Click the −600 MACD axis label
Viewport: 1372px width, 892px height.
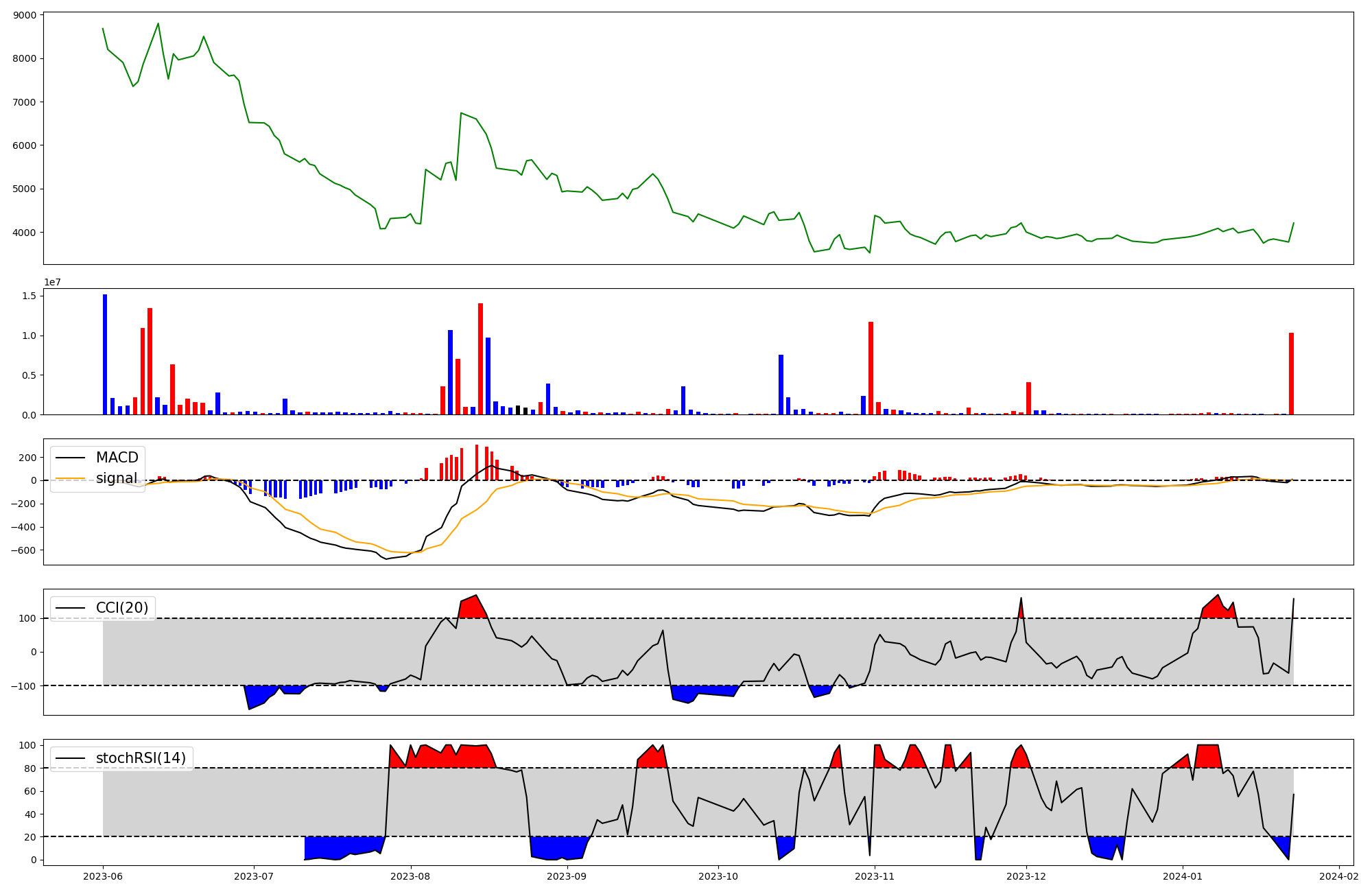(24, 550)
